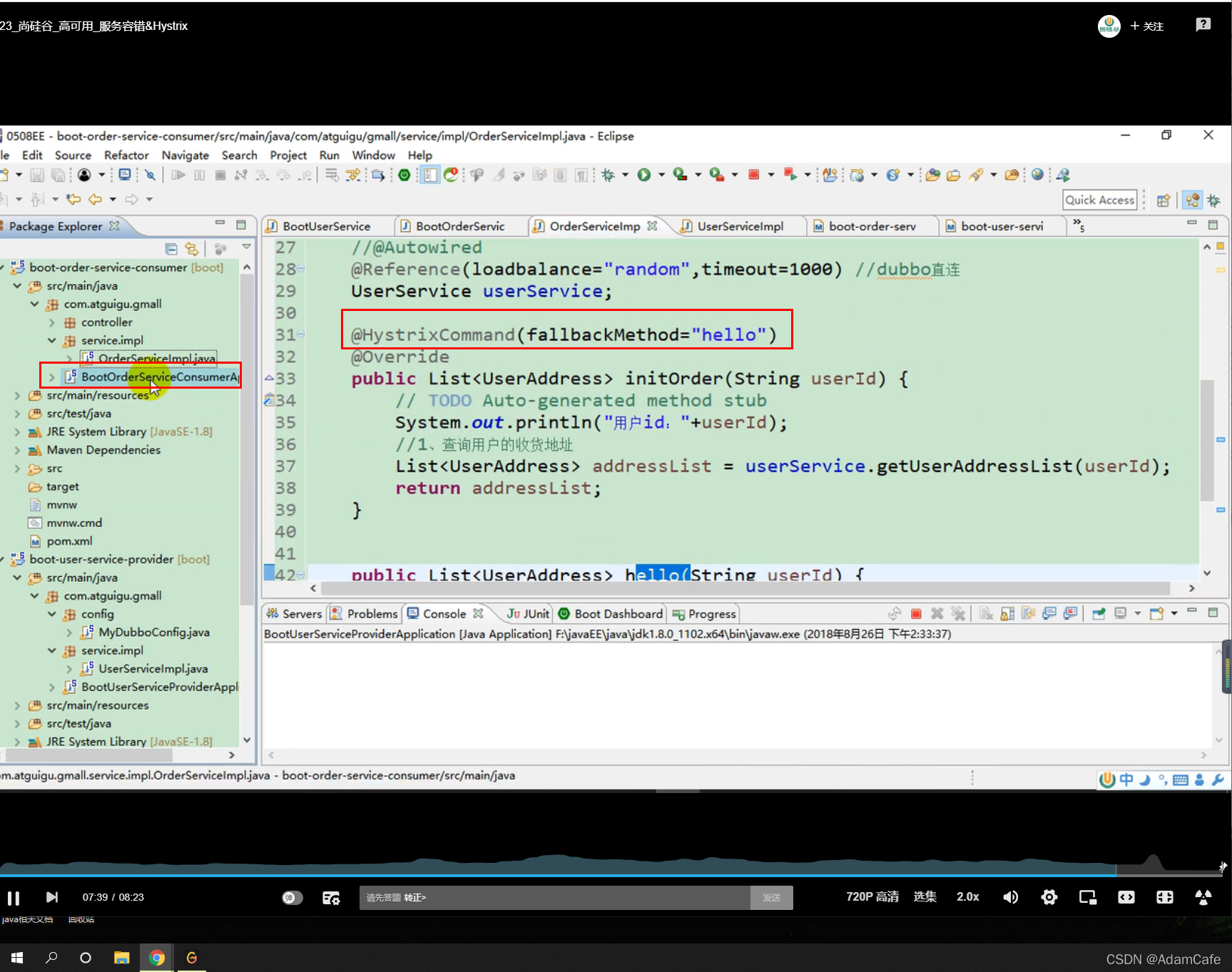Click the Open Task pencil icon
The height and width of the screenshot is (972, 1232).
click(976, 175)
